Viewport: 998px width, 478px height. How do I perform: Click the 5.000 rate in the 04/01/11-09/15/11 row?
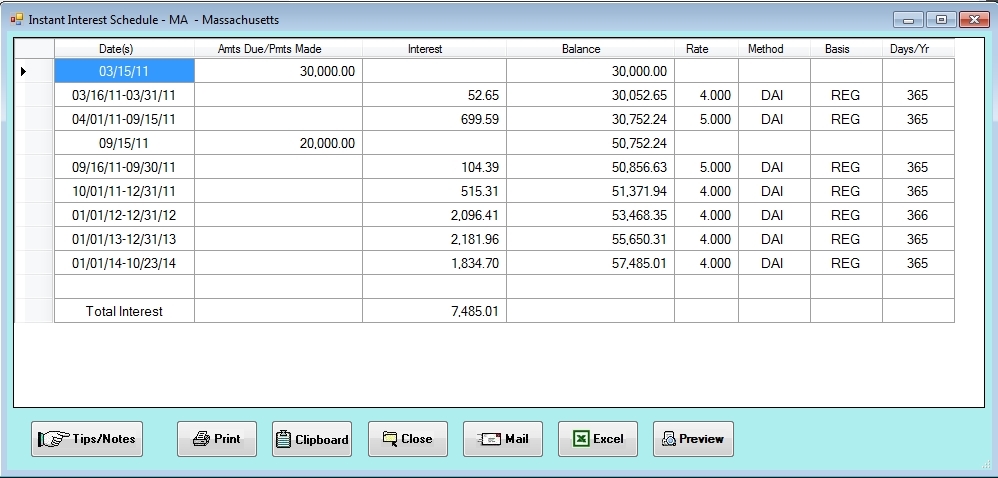tap(706, 119)
